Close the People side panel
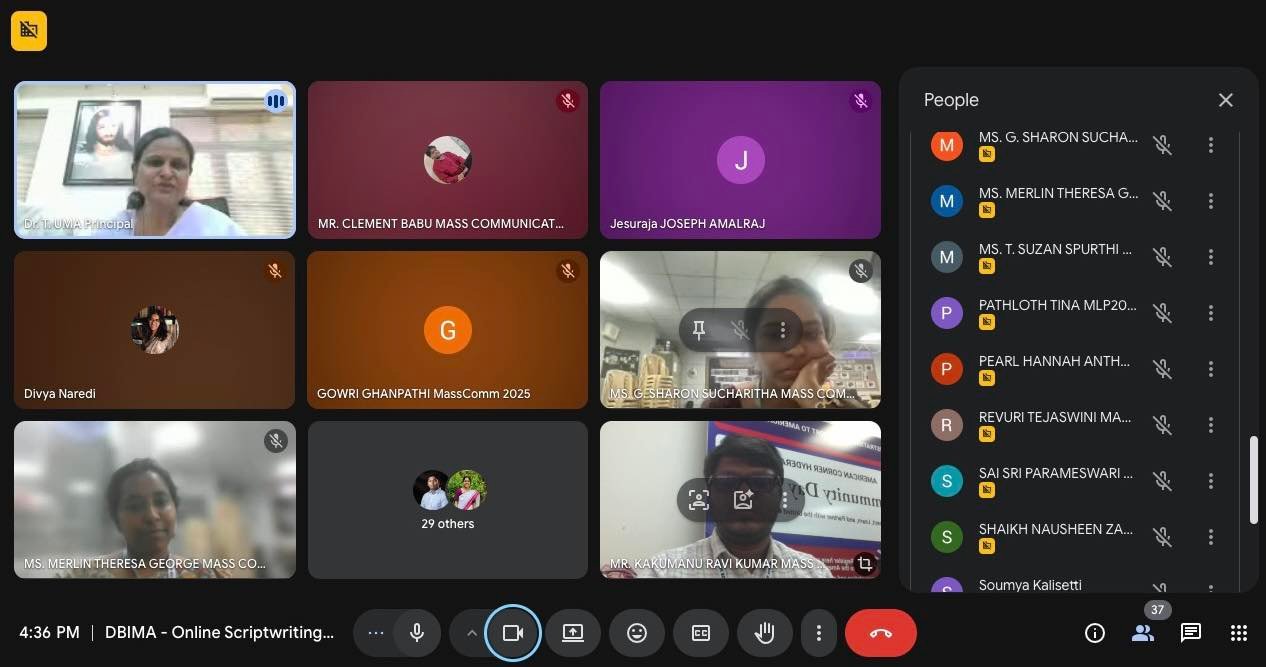 point(1226,100)
